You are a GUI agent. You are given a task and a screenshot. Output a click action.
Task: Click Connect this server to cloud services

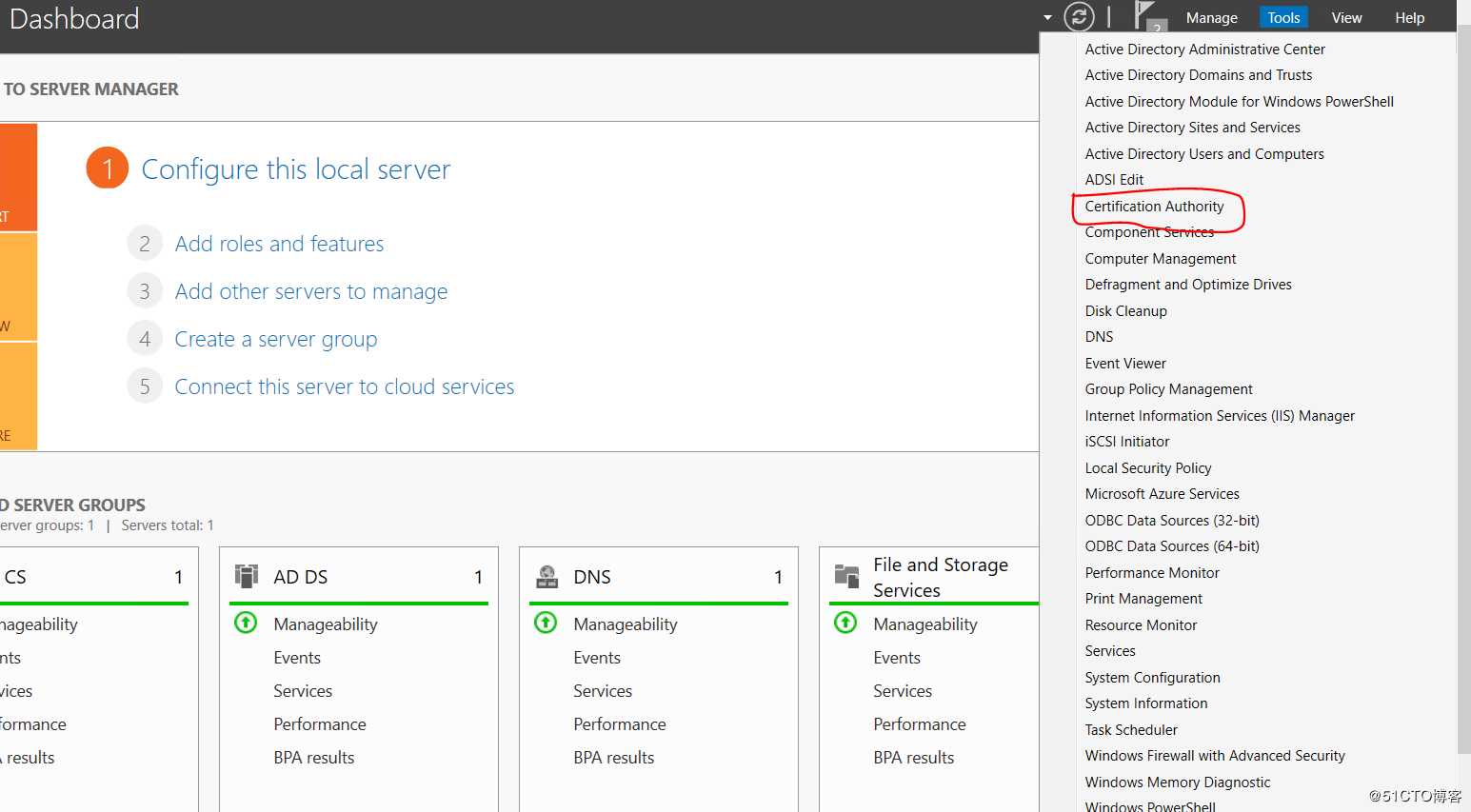coord(345,387)
